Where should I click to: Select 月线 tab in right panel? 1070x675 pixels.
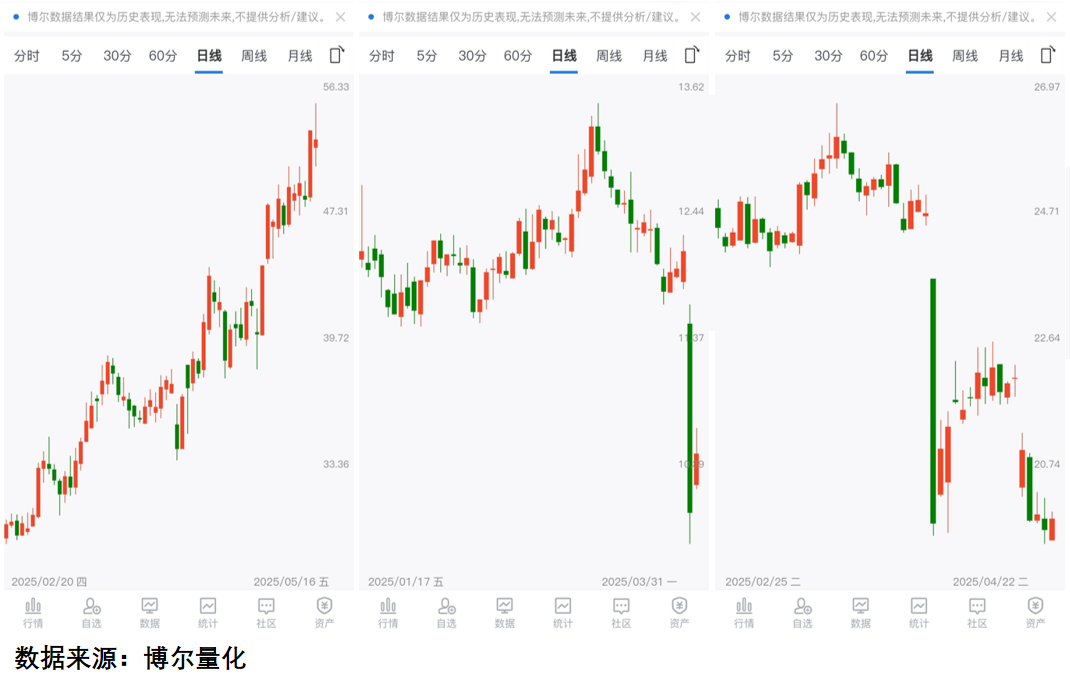click(1011, 56)
